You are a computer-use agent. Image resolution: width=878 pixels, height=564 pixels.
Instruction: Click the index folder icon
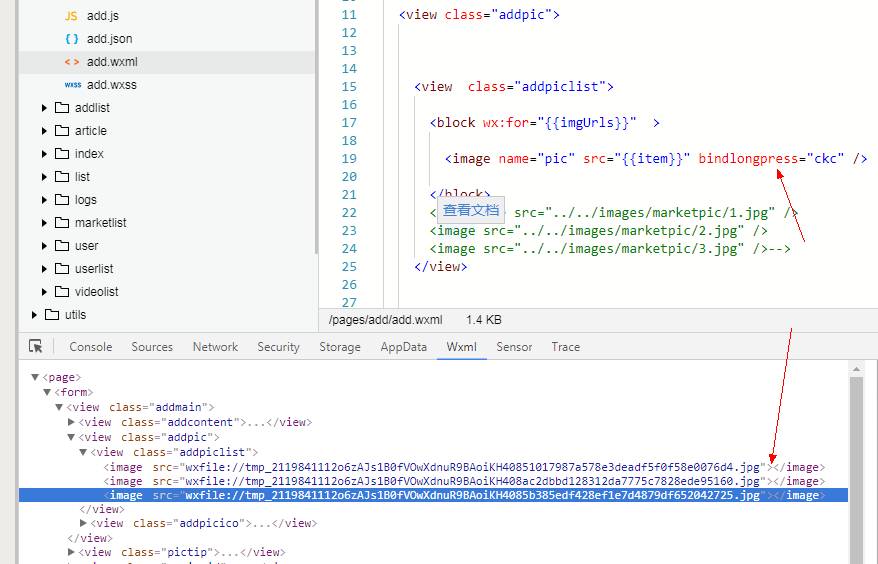pos(62,153)
